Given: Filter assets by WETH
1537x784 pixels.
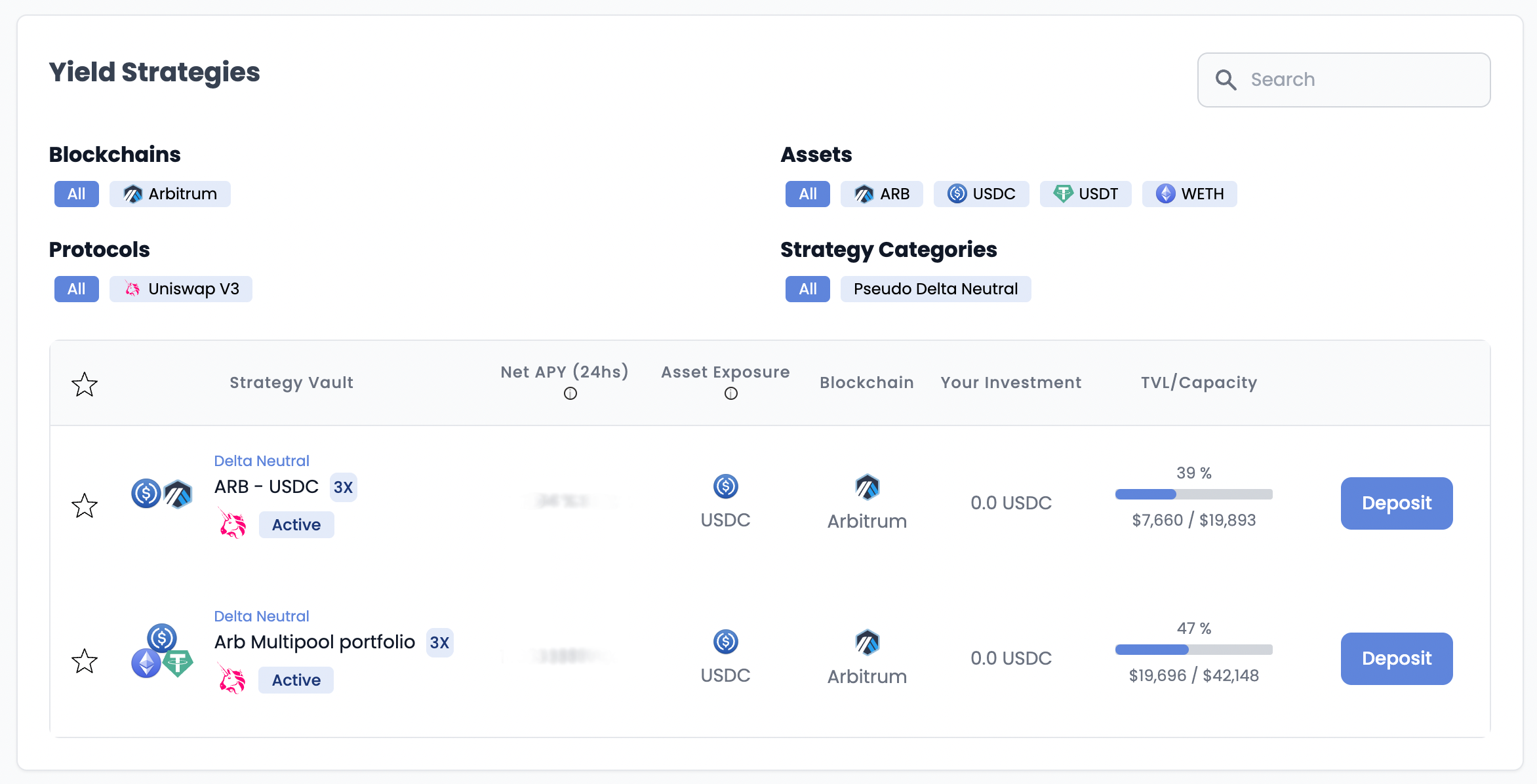Looking at the screenshot, I should 1189,194.
